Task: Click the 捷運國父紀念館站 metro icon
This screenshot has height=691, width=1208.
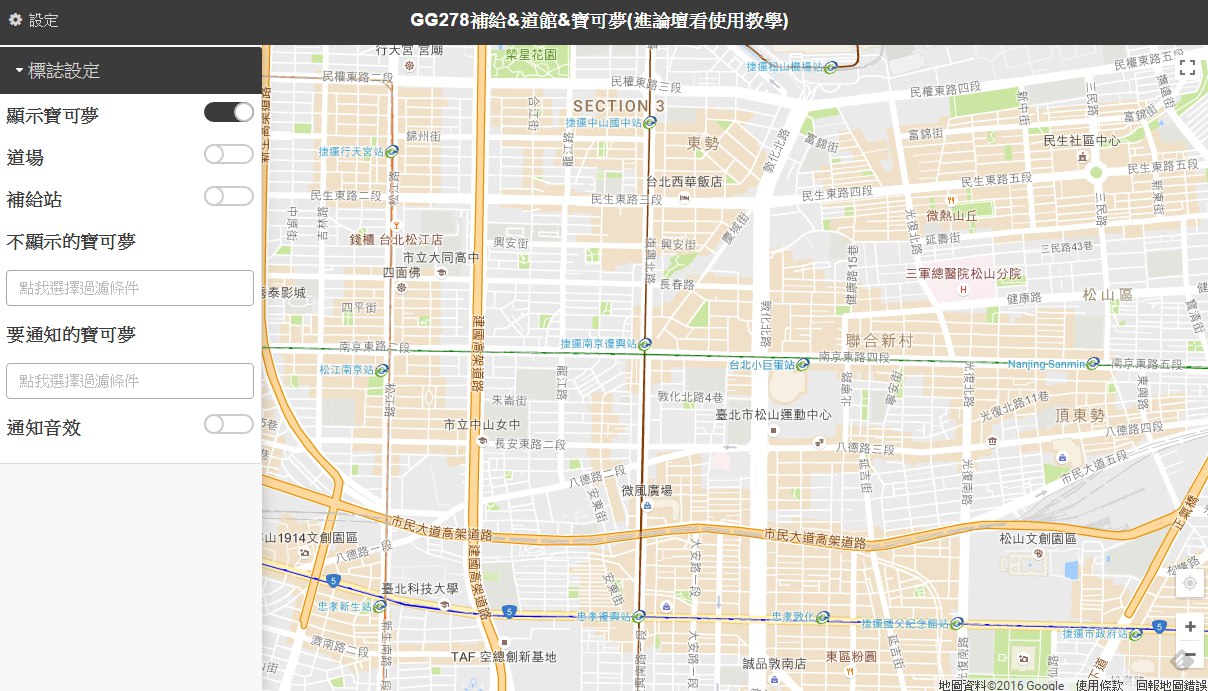Action: pyautogui.click(x=957, y=623)
